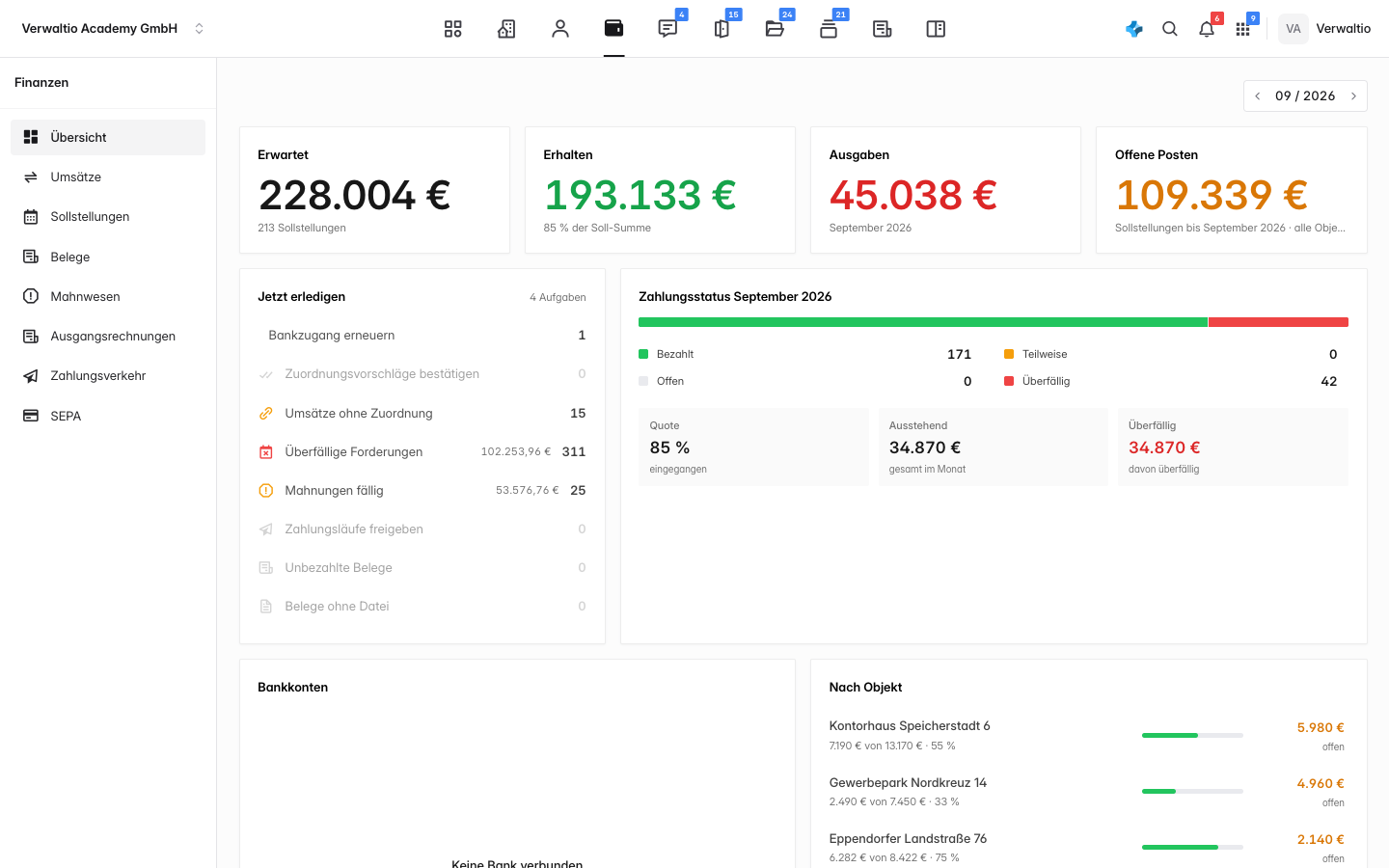Screen dimensions: 1389x868
Task: Open the Verwaltio Academy GmbH company switcher
Action: click(x=113, y=29)
